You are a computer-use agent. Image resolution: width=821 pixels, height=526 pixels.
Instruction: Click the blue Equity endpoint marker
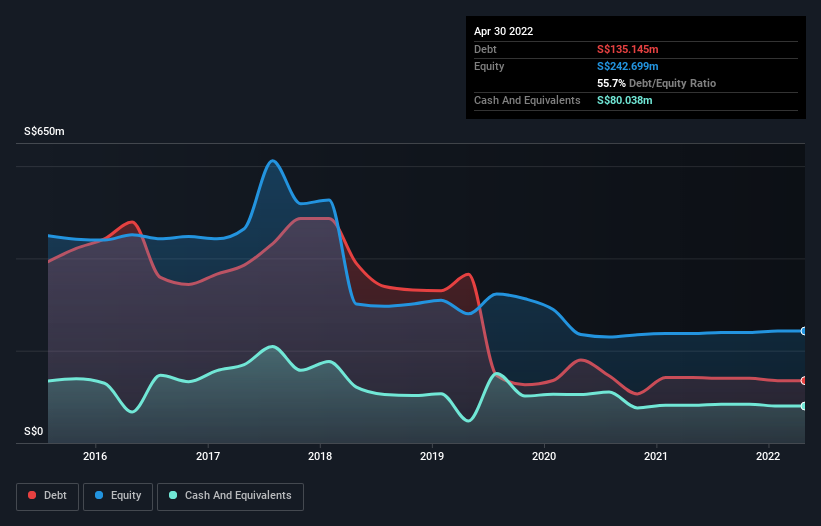point(804,331)
